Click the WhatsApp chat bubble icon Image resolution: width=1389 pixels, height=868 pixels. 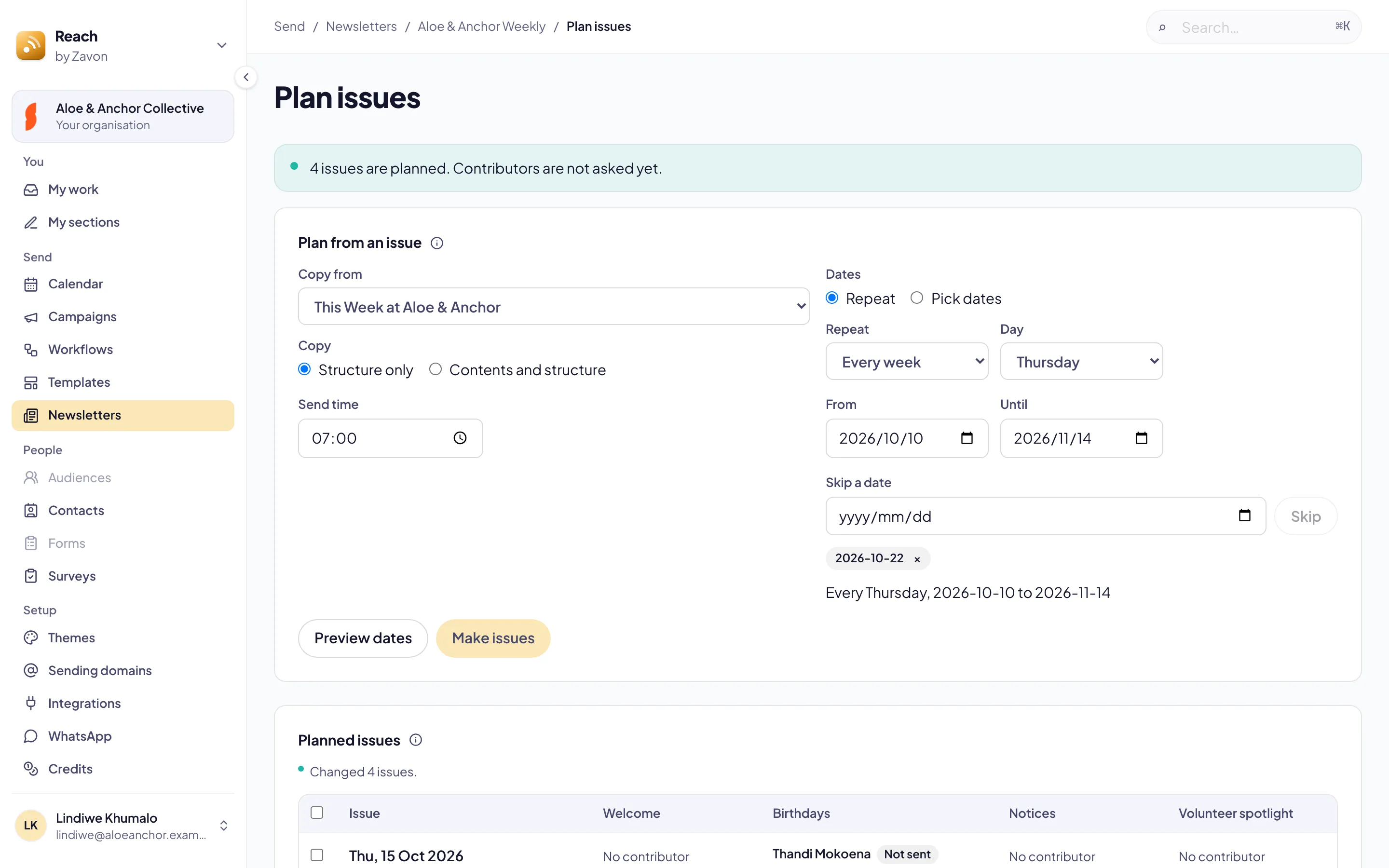[x=31, y=736]
